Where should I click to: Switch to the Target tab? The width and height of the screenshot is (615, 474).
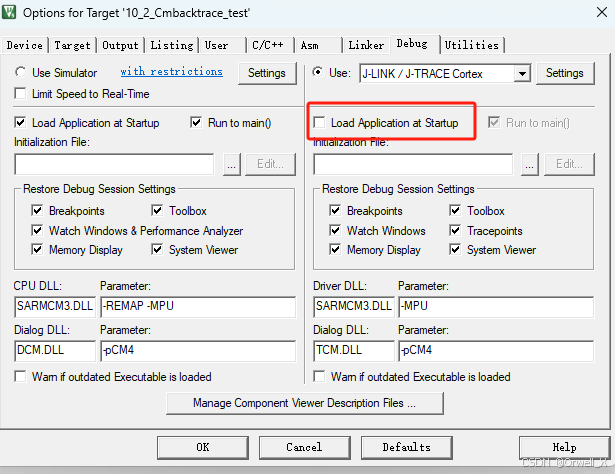(x=72, y=45)
